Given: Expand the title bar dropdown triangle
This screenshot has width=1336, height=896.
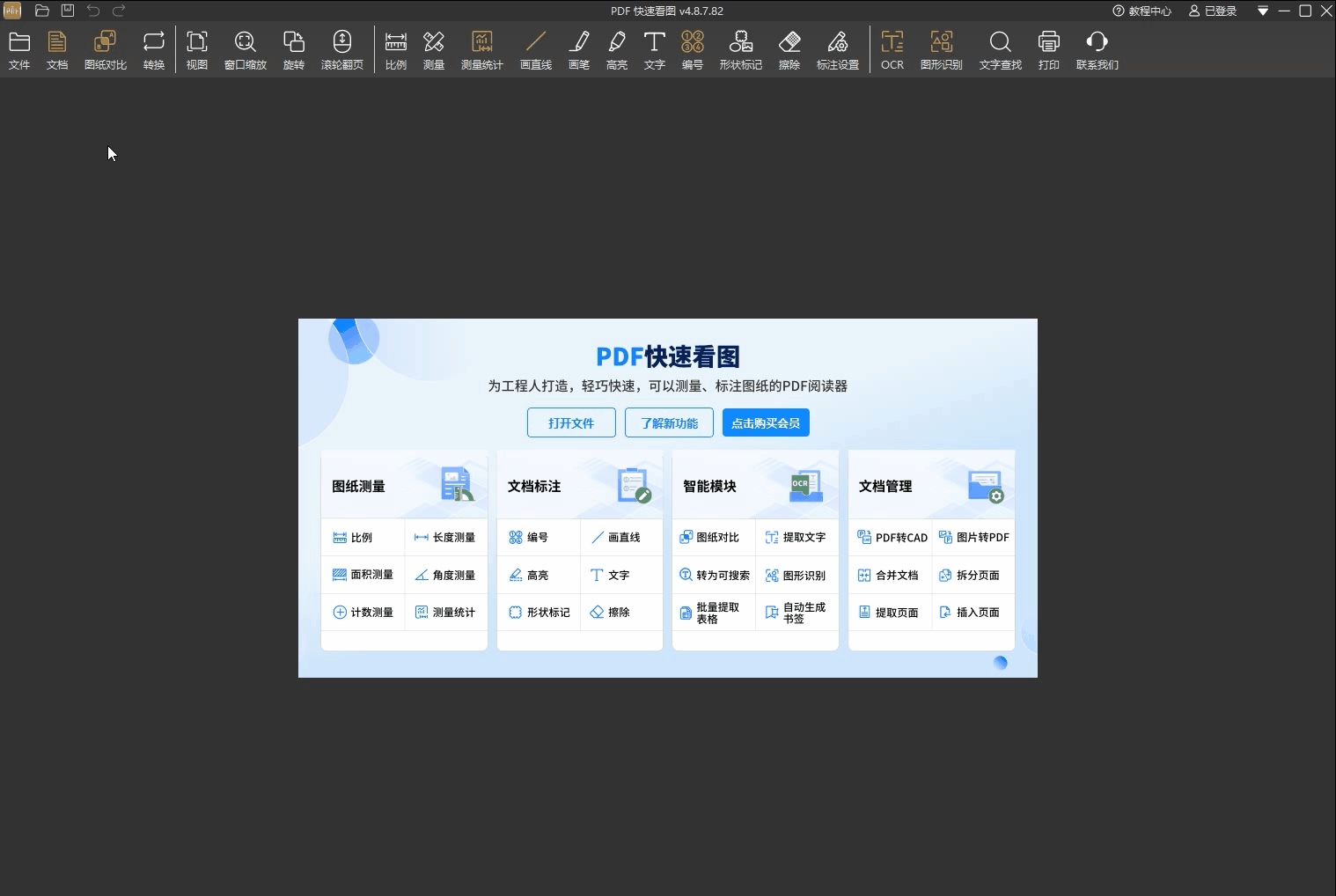Looking at the screenshot, I should pyautogui.click(x=1262, y=11).
